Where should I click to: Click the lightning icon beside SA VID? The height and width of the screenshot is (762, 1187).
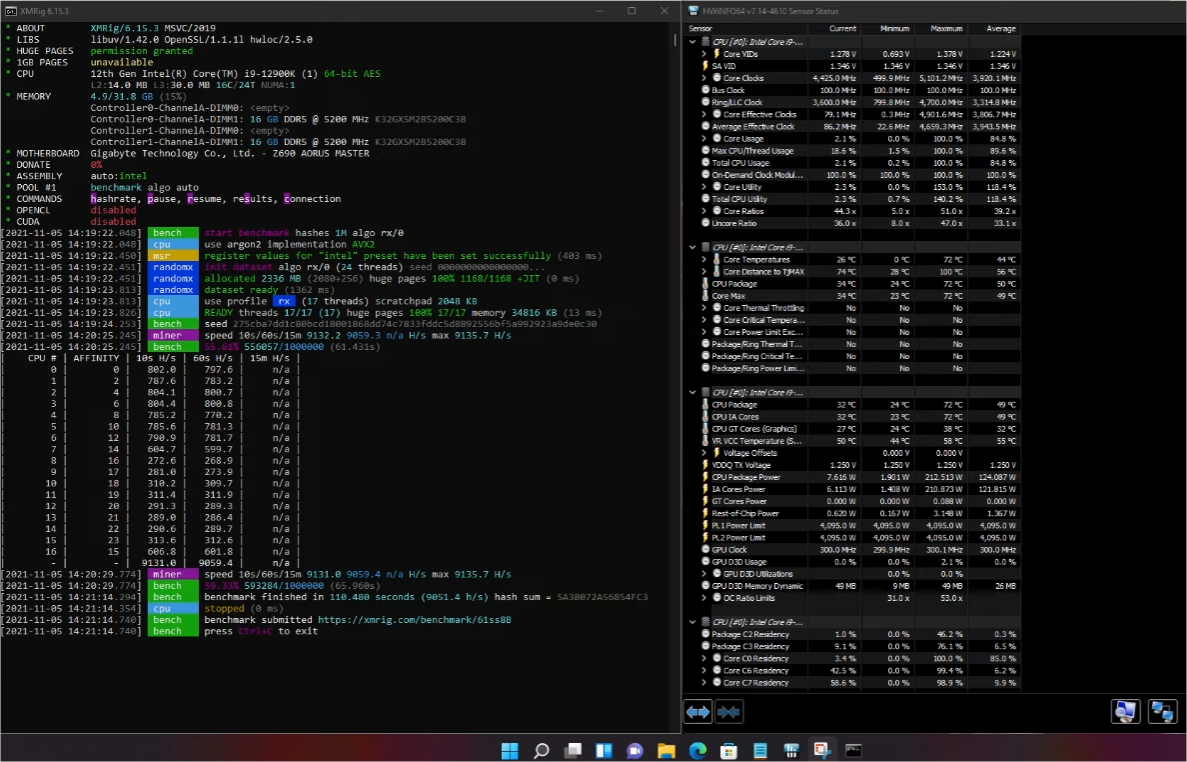tap(706, 66)
